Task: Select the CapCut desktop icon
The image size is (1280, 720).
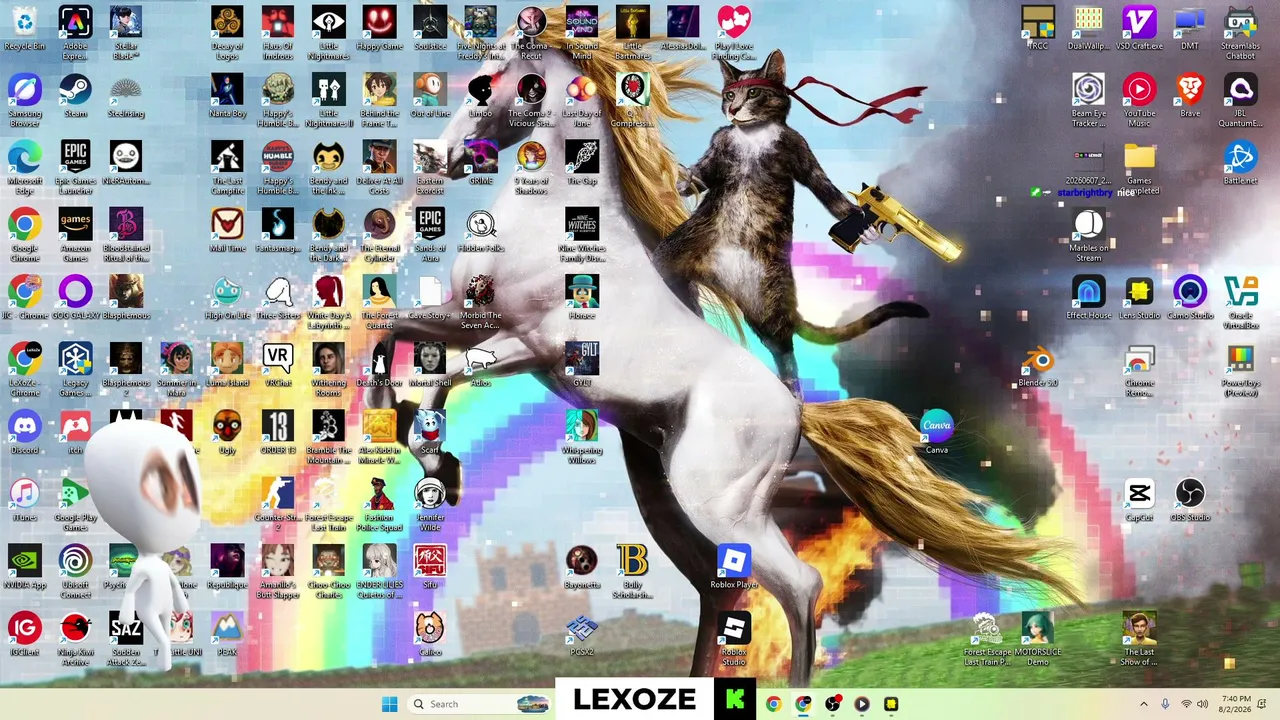Action: coord(1139,499)
